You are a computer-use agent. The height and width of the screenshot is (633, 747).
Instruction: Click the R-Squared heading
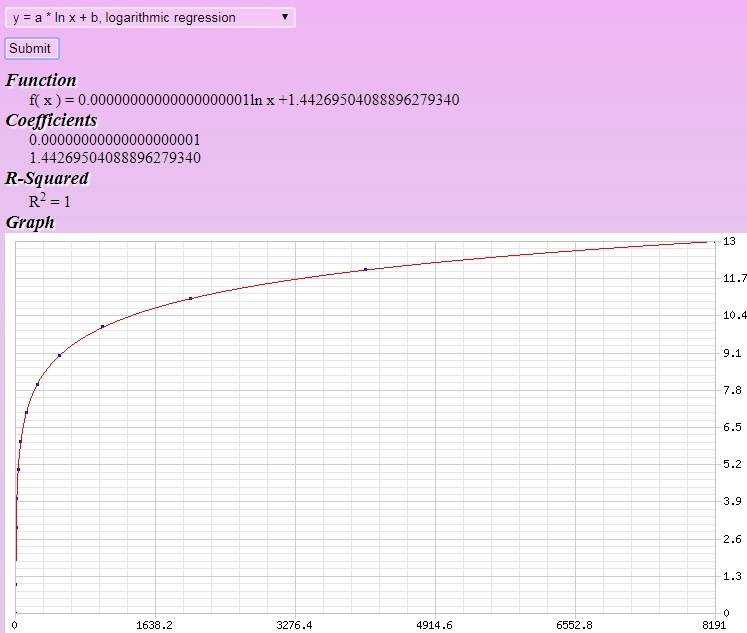coord(47,178)
